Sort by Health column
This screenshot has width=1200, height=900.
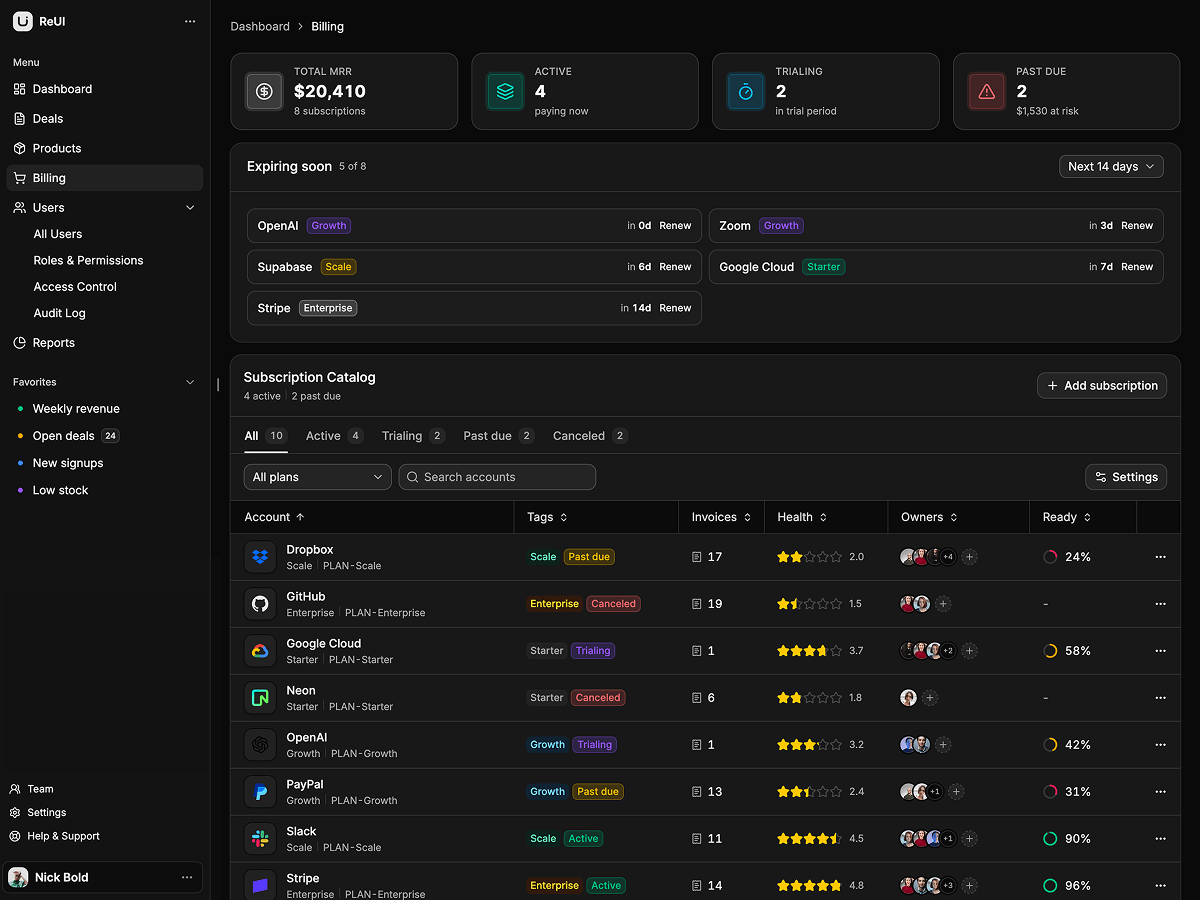coord(802,517)
